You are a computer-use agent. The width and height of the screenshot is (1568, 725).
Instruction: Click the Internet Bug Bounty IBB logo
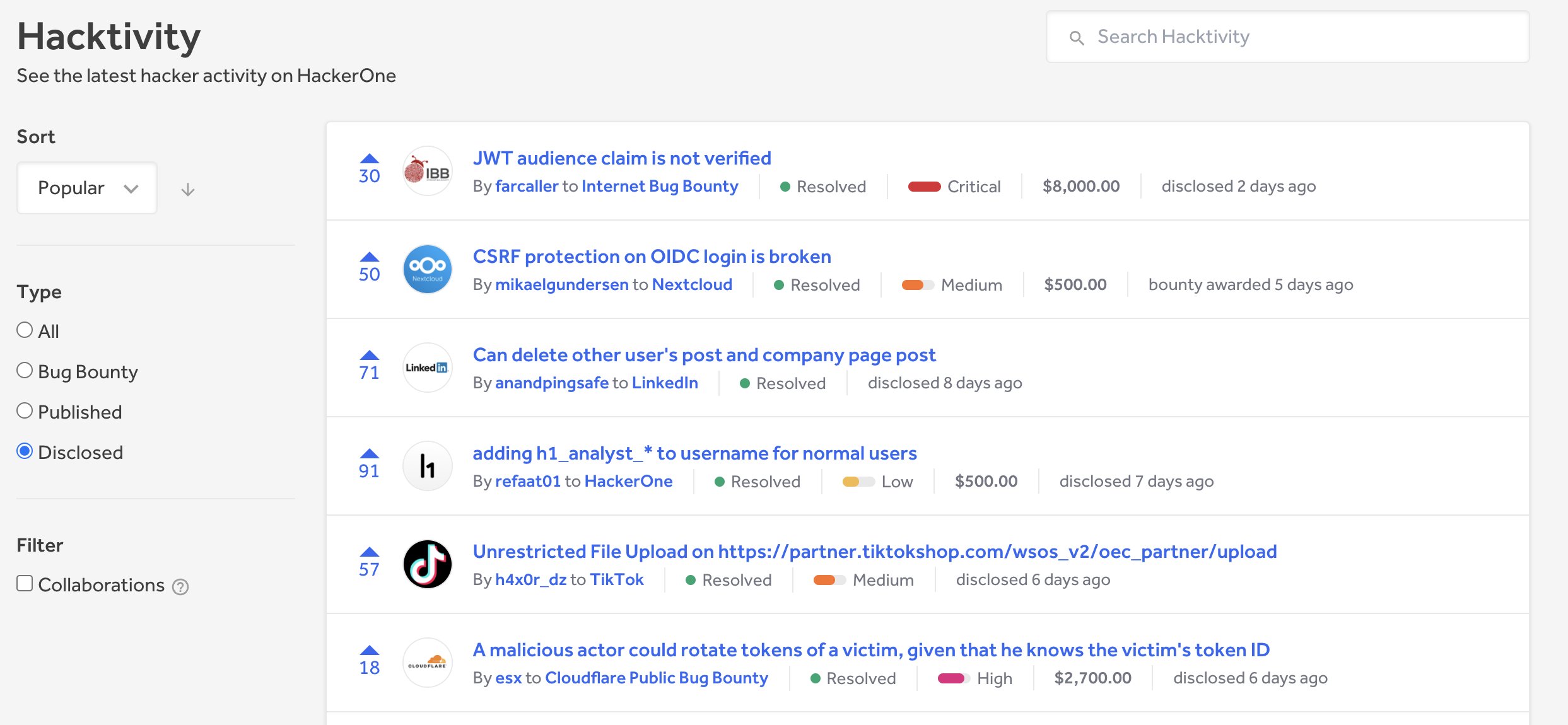(x=427, y=171)
